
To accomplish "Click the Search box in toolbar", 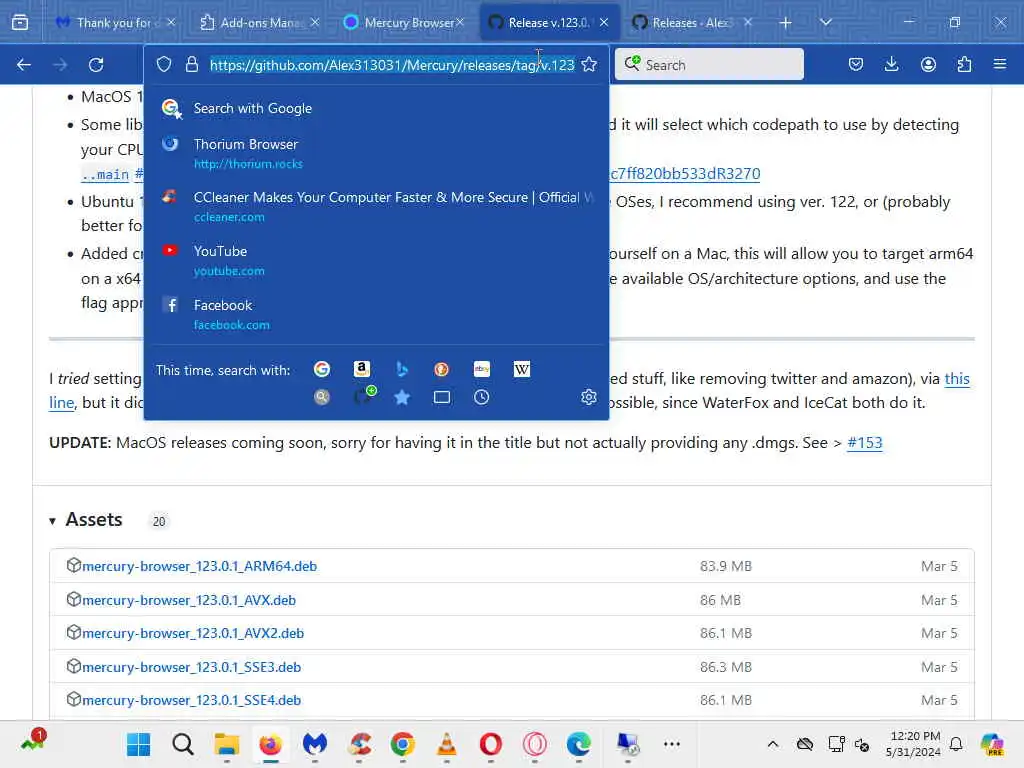I will 709,65.
